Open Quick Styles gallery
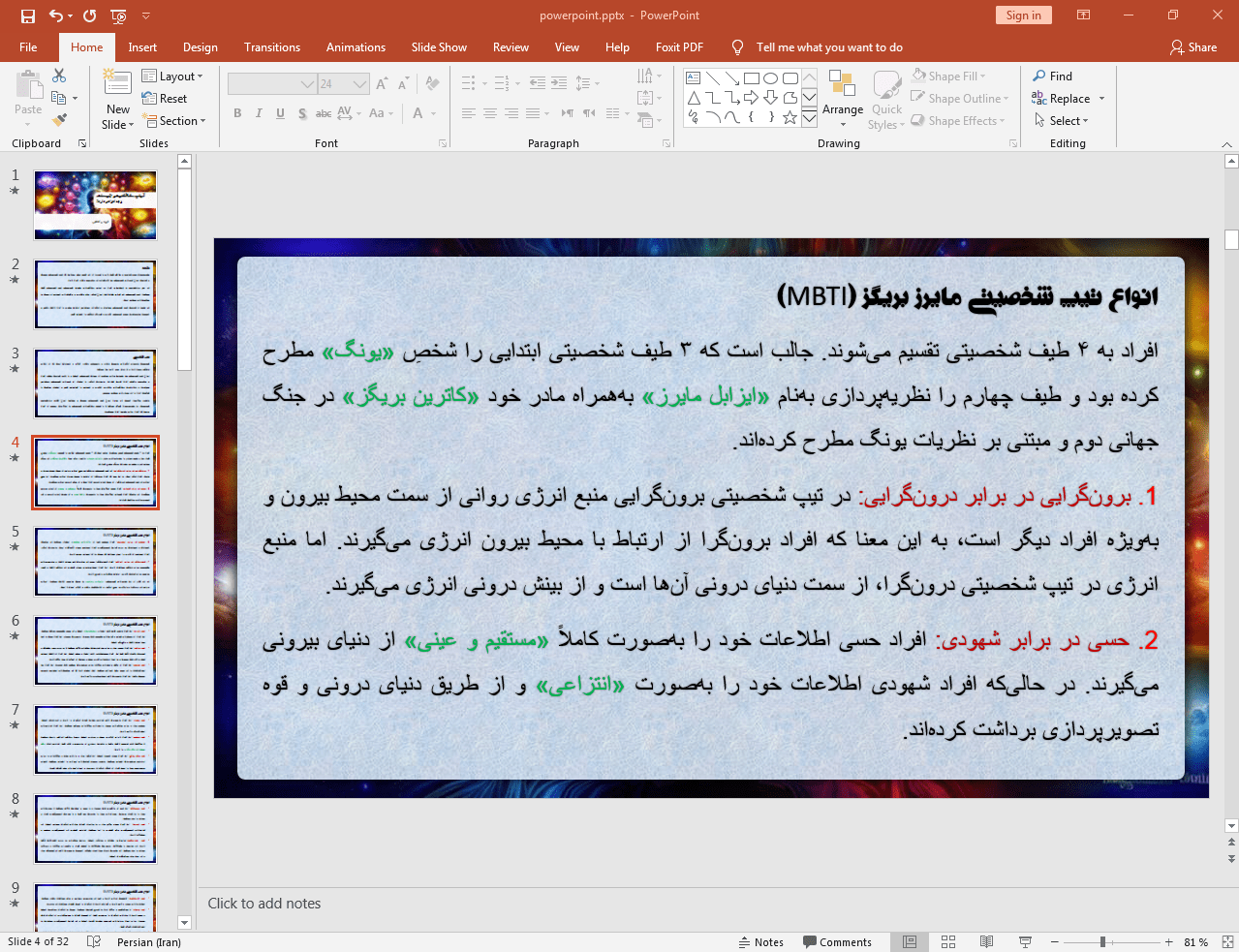 tap(886, 100)
